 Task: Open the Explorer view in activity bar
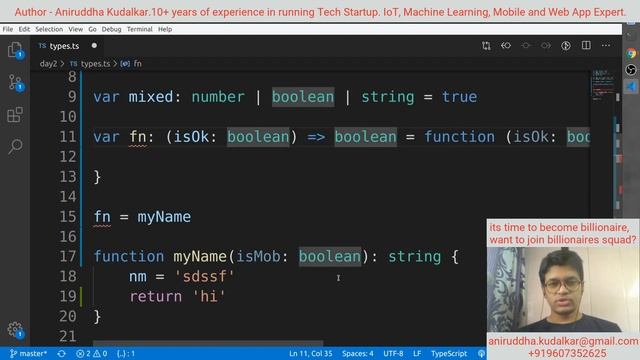[15, 50]
